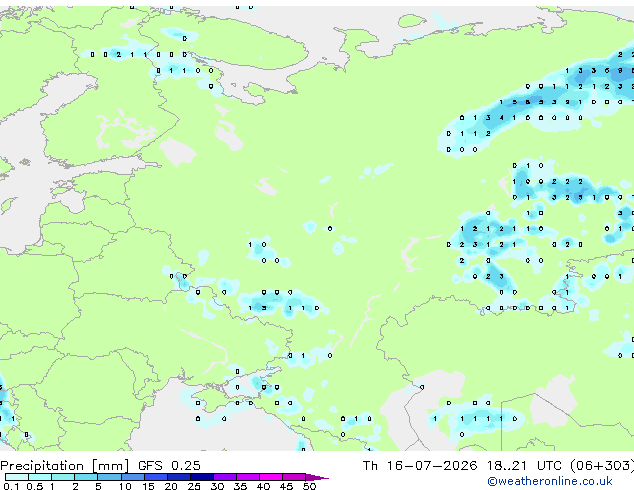Image resolution: width=634 pixels, height=490 pixels.
Task: Pick the legend swatch between 30 and 35
Action: [x=225, y=477]
